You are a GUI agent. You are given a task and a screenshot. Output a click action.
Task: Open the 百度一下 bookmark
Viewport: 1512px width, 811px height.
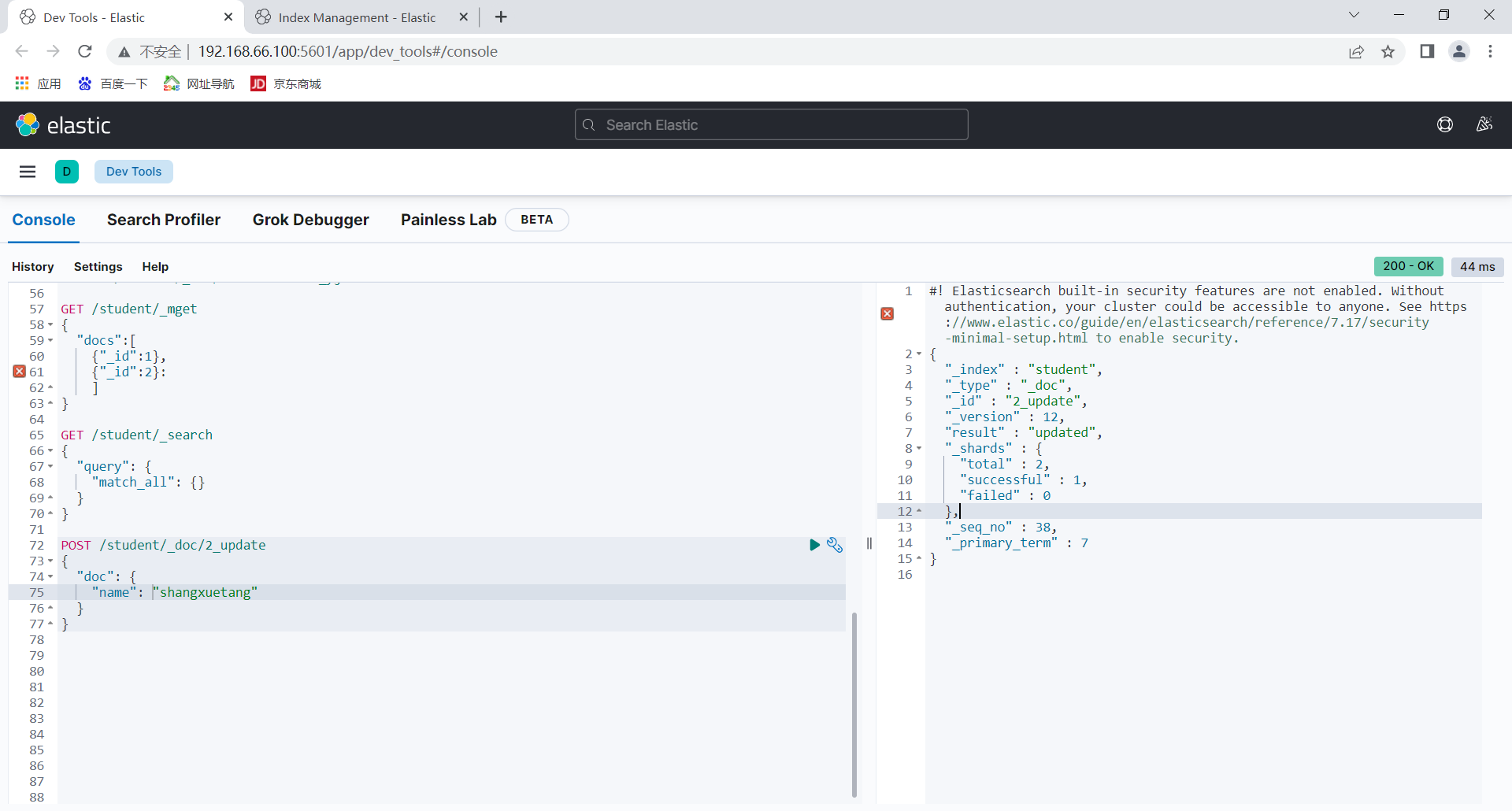pyautogui.click(x=113, y=83)
